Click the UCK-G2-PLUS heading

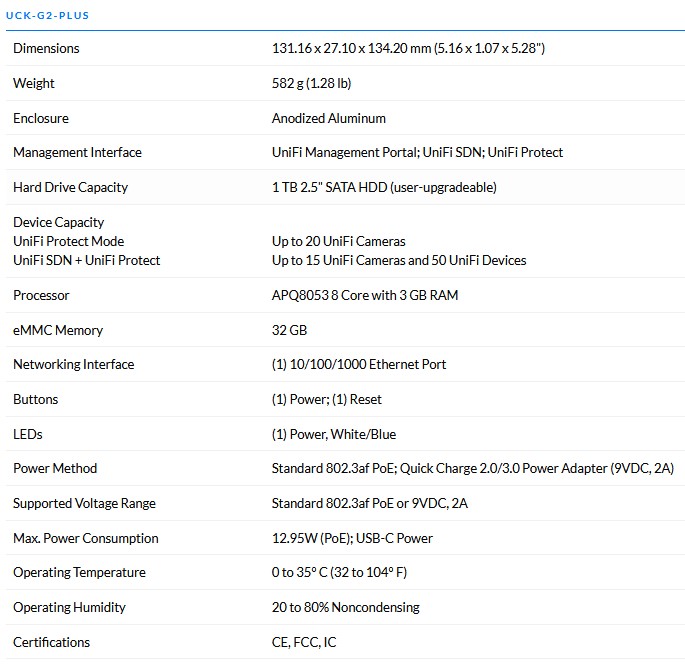[47, 16]
